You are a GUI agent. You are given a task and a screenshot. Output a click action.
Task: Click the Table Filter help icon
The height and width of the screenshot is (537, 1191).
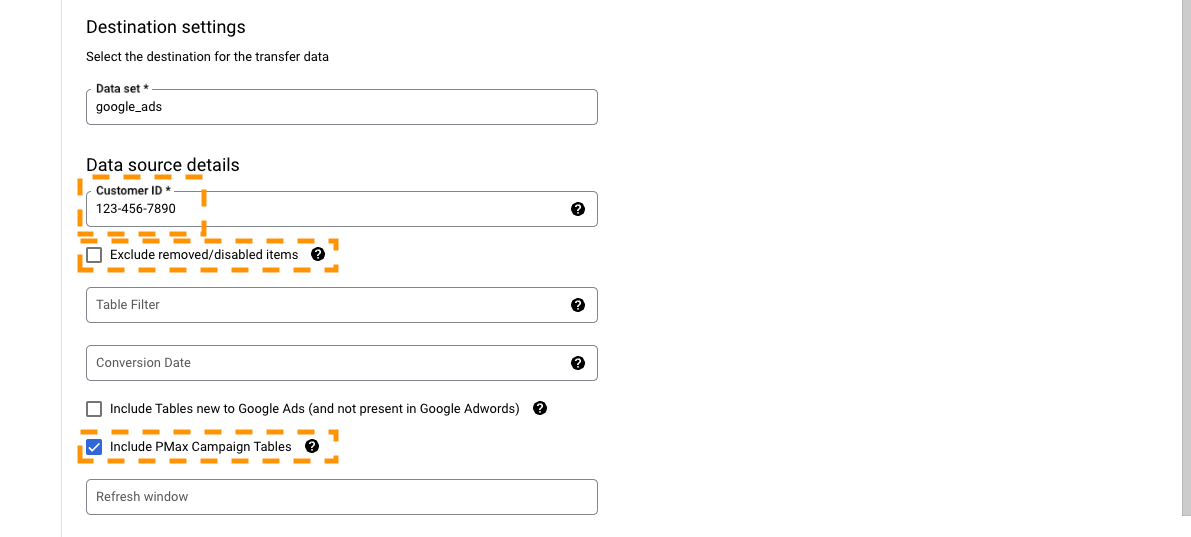[577, 305]
